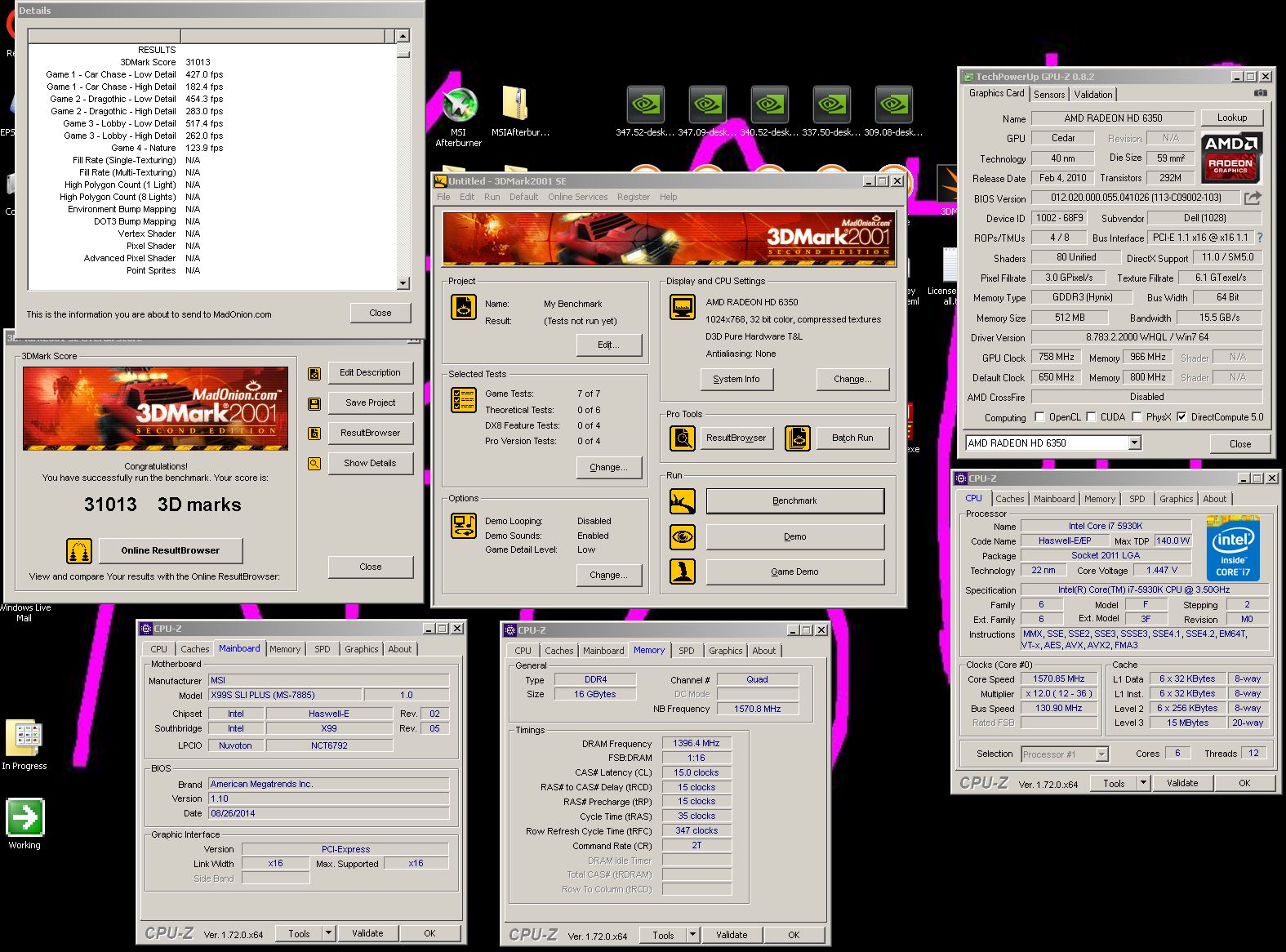Click the bus interface question mark in GPU-Z
Screen dimensions: 1286x952
point(1260,238)
